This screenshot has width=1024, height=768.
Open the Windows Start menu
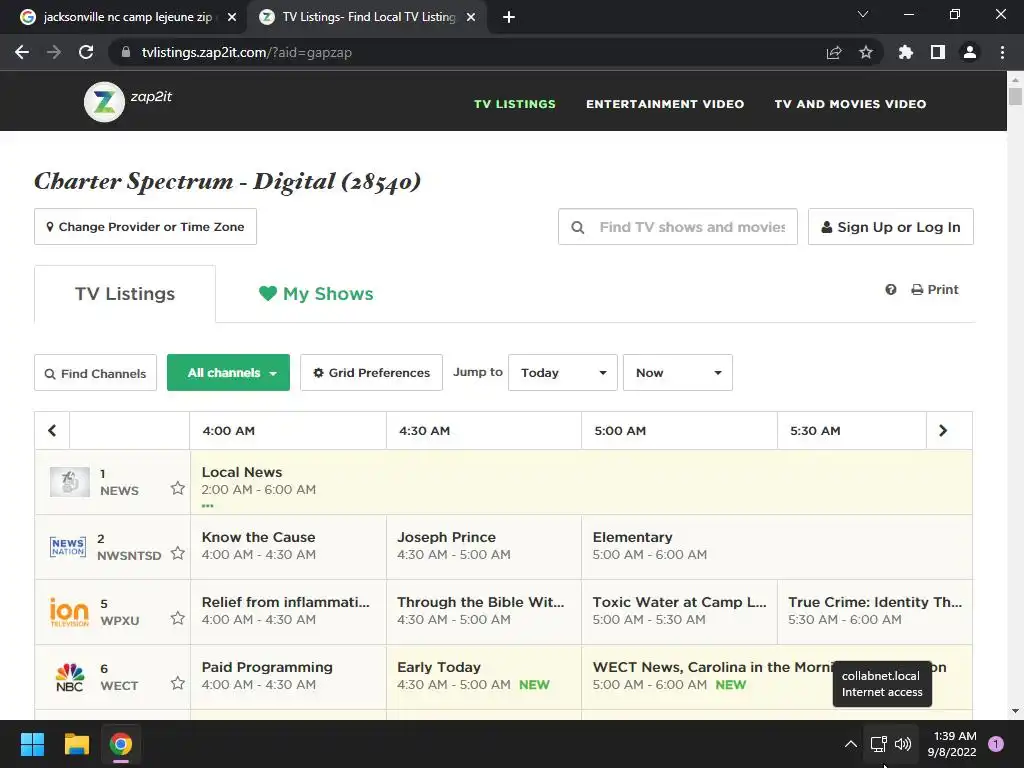coord(32,744)
